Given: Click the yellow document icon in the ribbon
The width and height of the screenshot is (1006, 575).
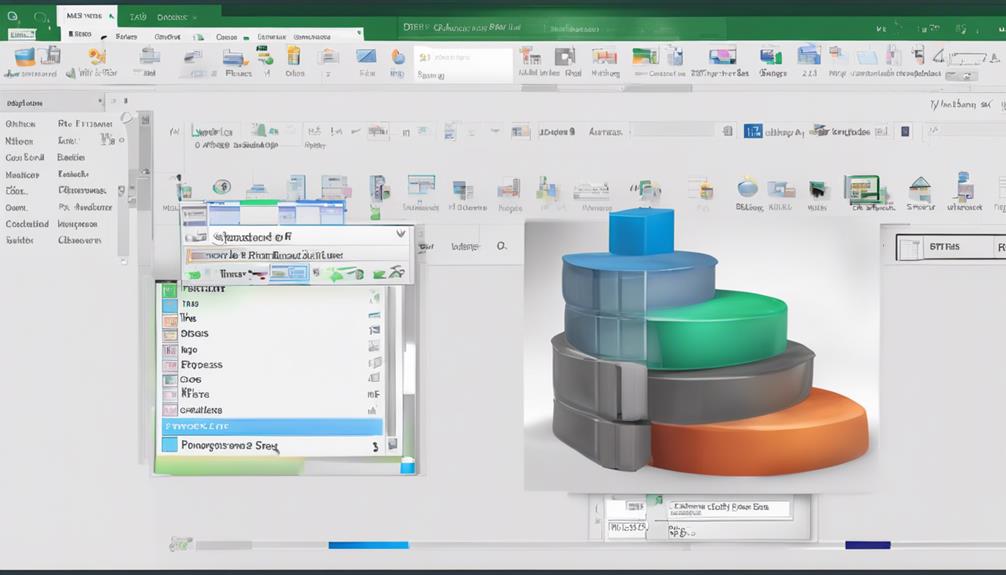Looking at the screenshot, I should click(x=294, y=56).
